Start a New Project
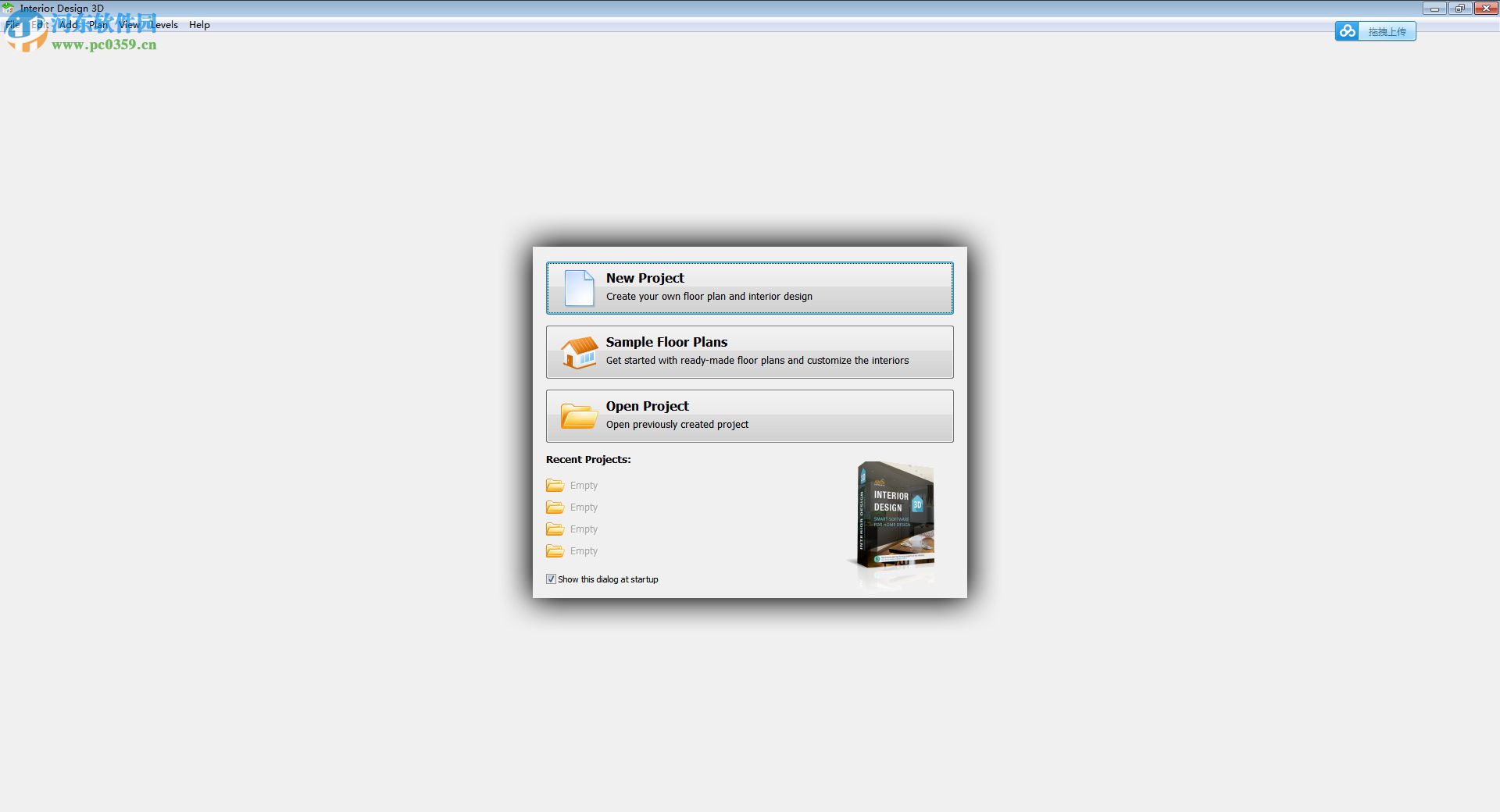The image size is (1500, 812). (x=750, y=288)
